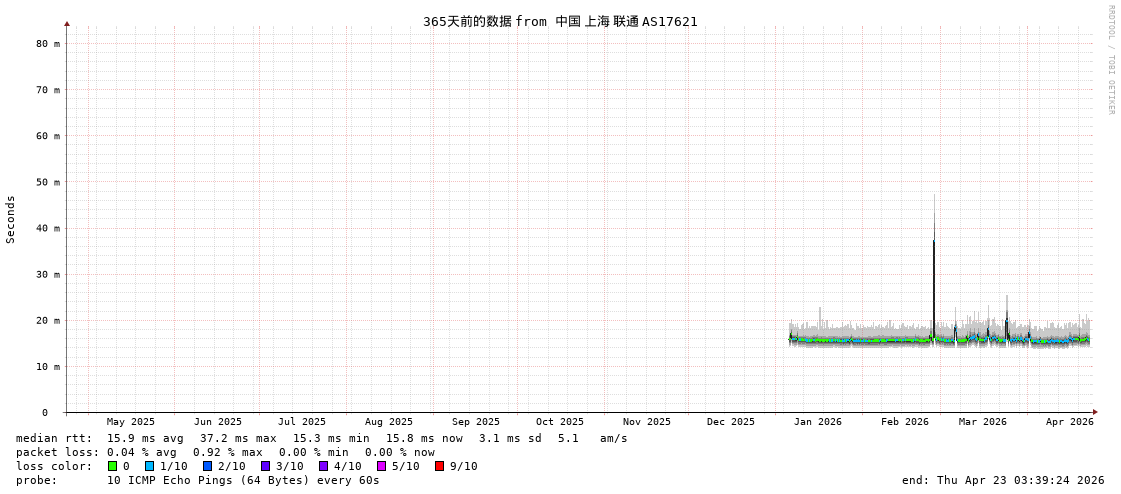Click the green 0 loss color swatch

click(112, 466)
